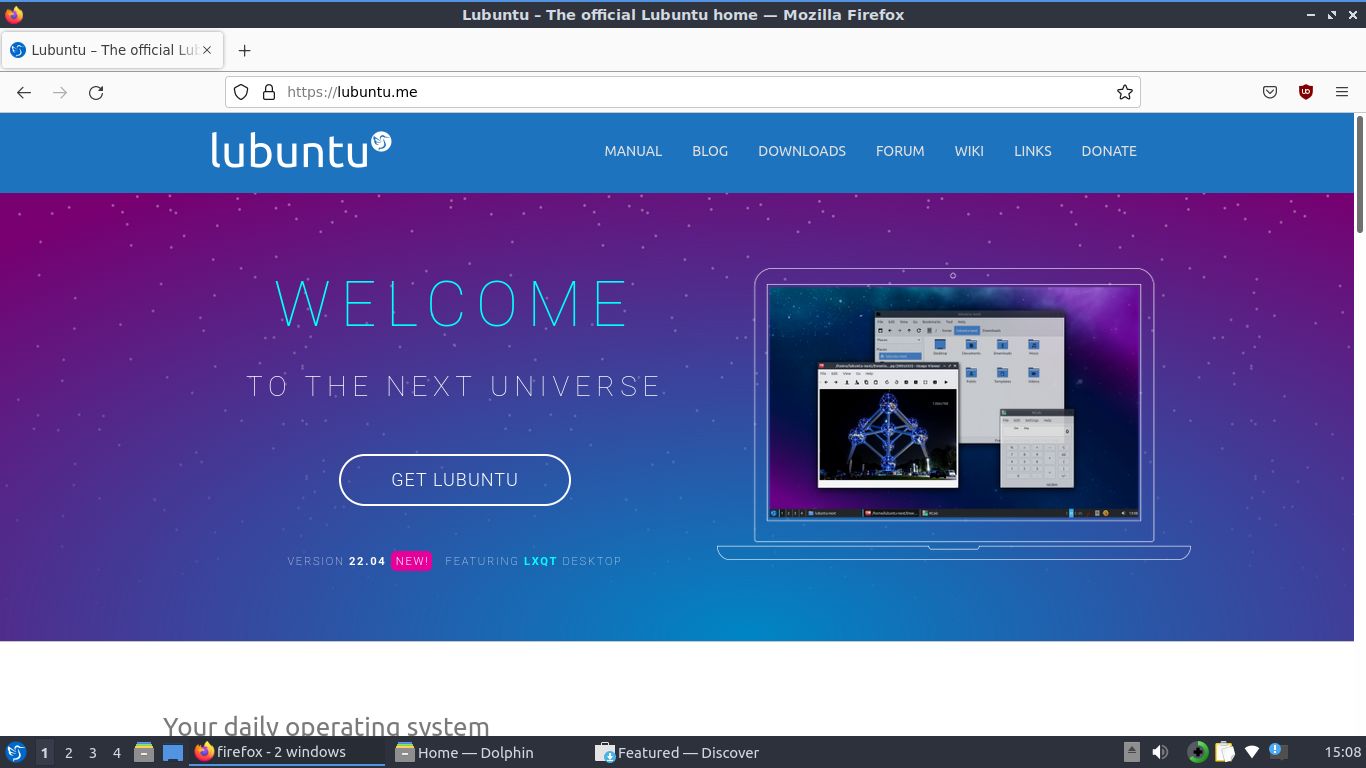Image resolution: width=1366 pixels, height=768 pixels.
Task: Click the VERSION 22.04 text
Action: (336, 561)
